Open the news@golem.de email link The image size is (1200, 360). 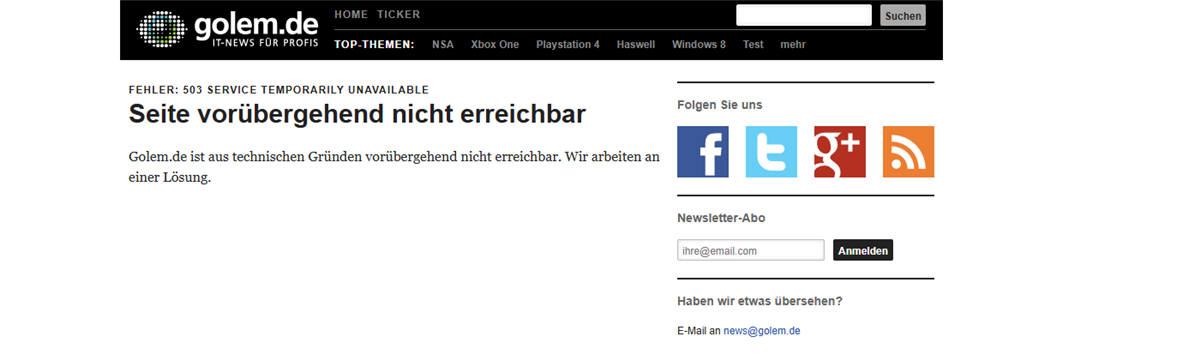(762, 330)
